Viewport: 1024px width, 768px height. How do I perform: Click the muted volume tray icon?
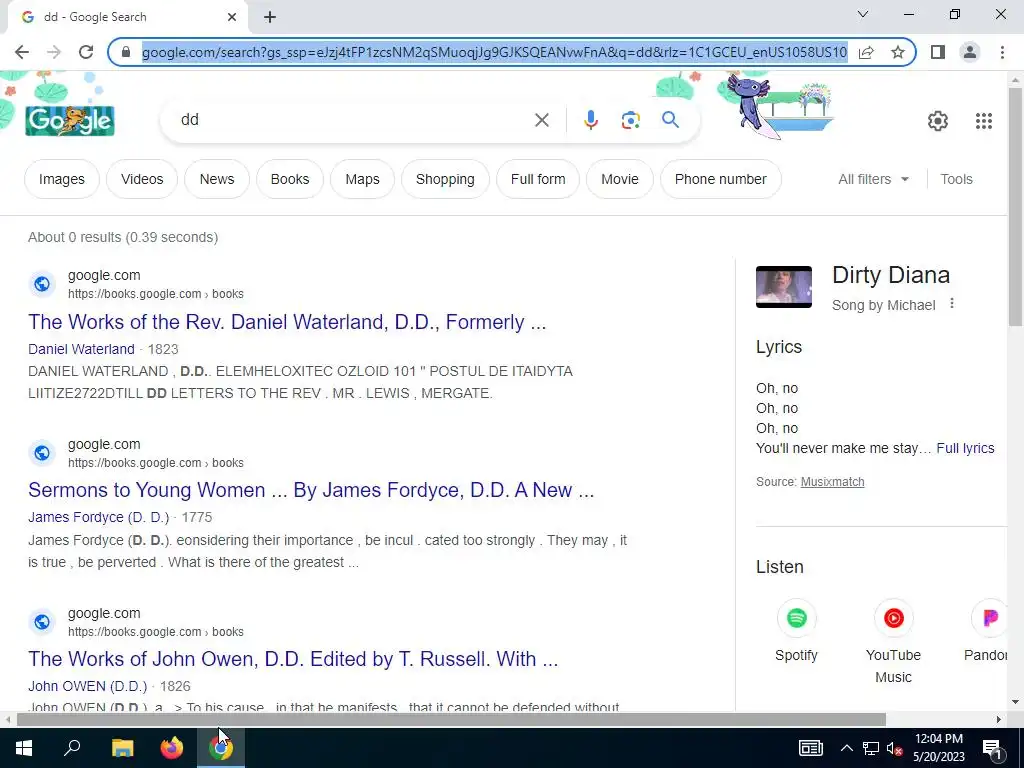[x=894, y=748]
